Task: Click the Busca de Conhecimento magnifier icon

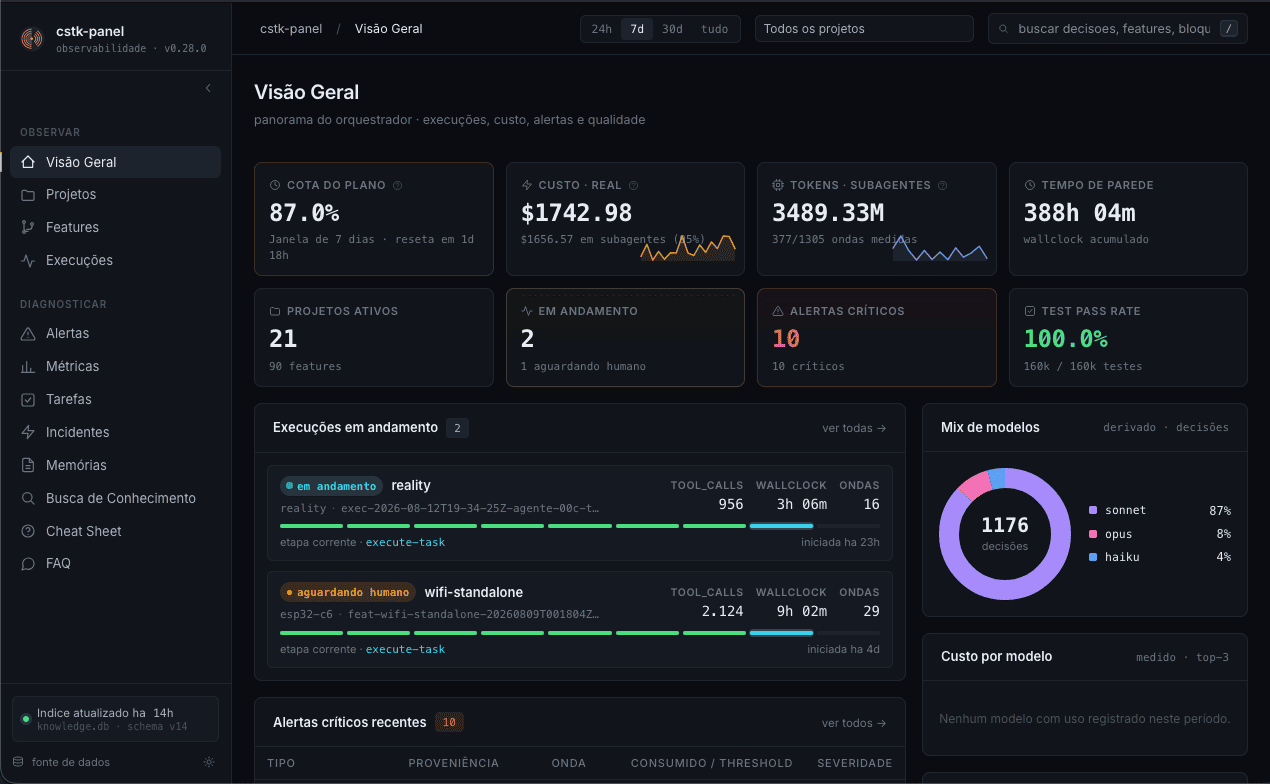Action: [x=28, y=498]
